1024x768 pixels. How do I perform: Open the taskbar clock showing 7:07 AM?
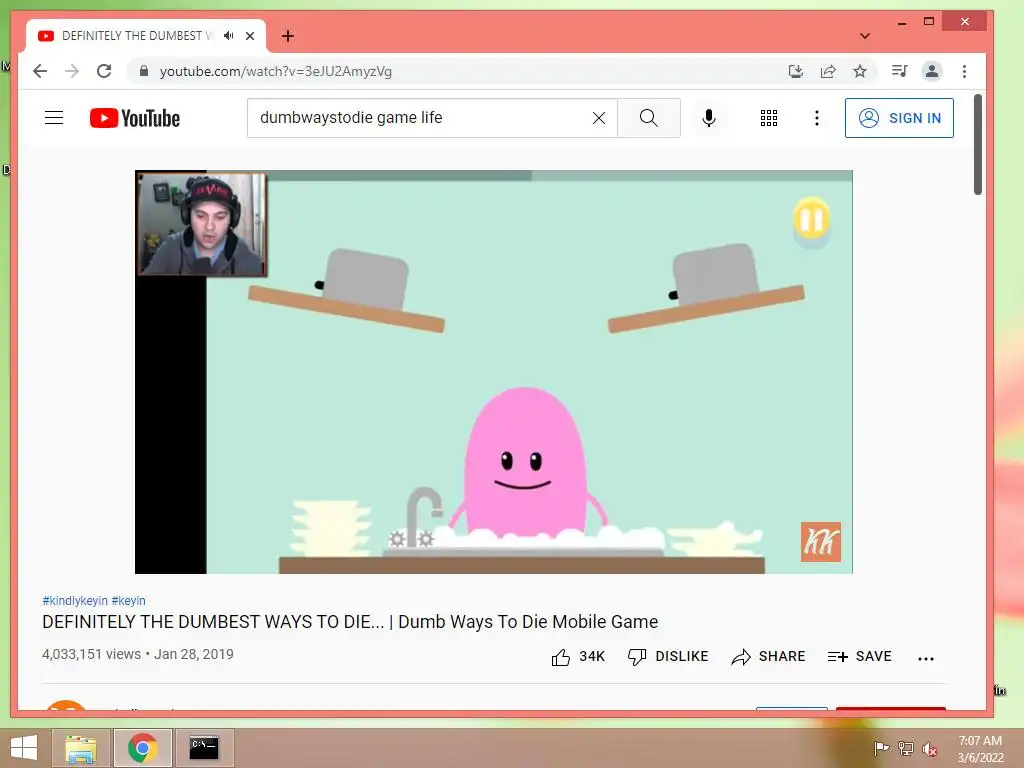(980, 748)
